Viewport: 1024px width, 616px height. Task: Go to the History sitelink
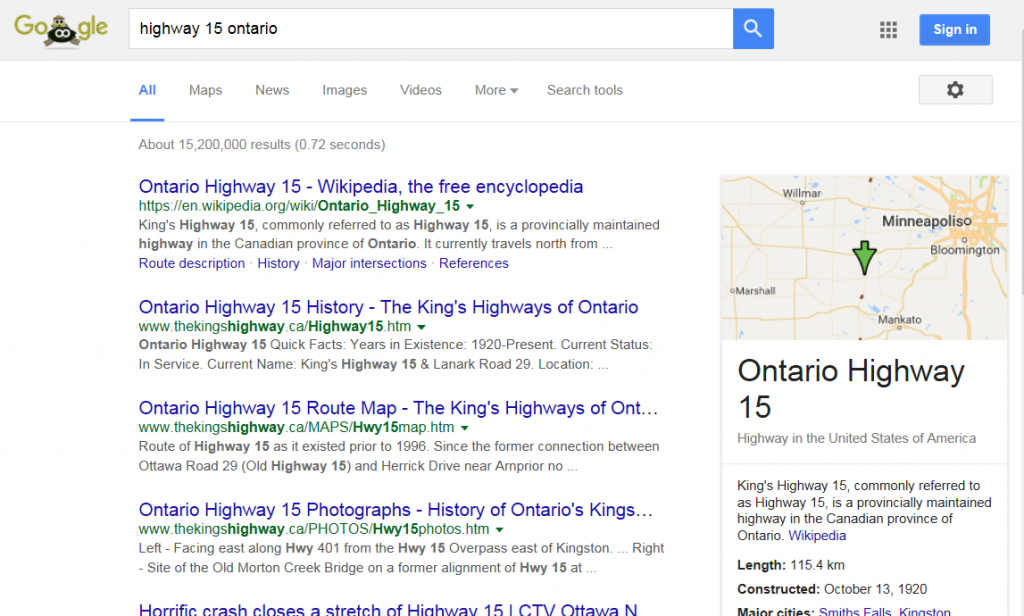[x=278, y=263]
